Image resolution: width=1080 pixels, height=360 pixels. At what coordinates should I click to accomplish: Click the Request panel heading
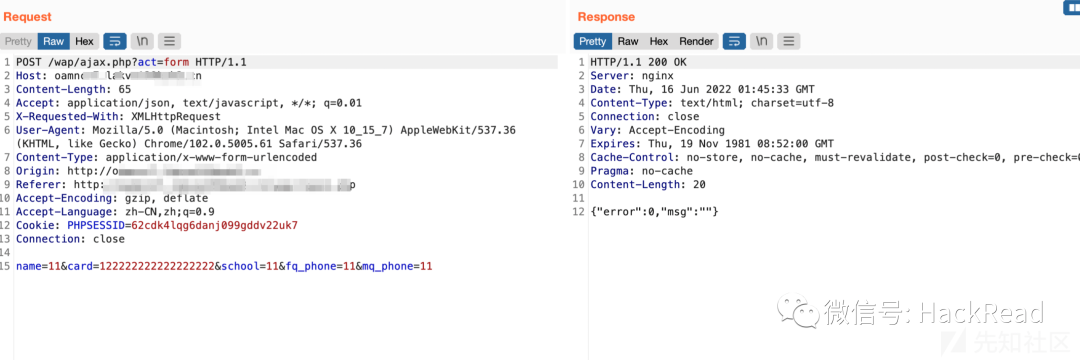click(28, 17)
